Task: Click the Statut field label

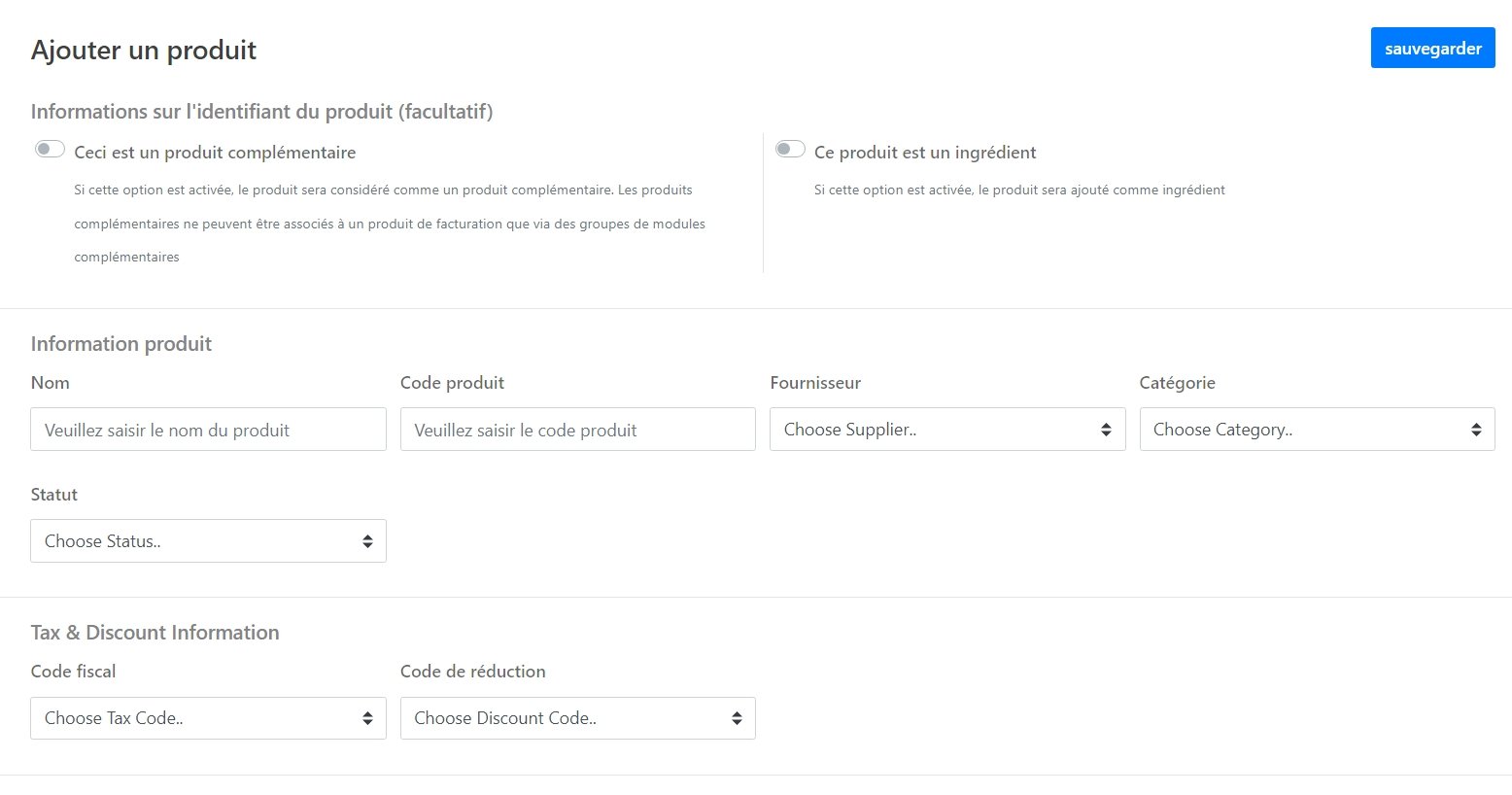Action: point(53,495)
